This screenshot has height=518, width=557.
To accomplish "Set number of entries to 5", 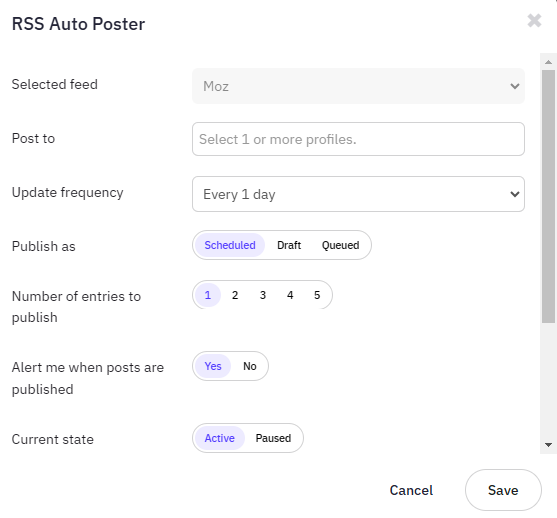I will click(317, 295).
